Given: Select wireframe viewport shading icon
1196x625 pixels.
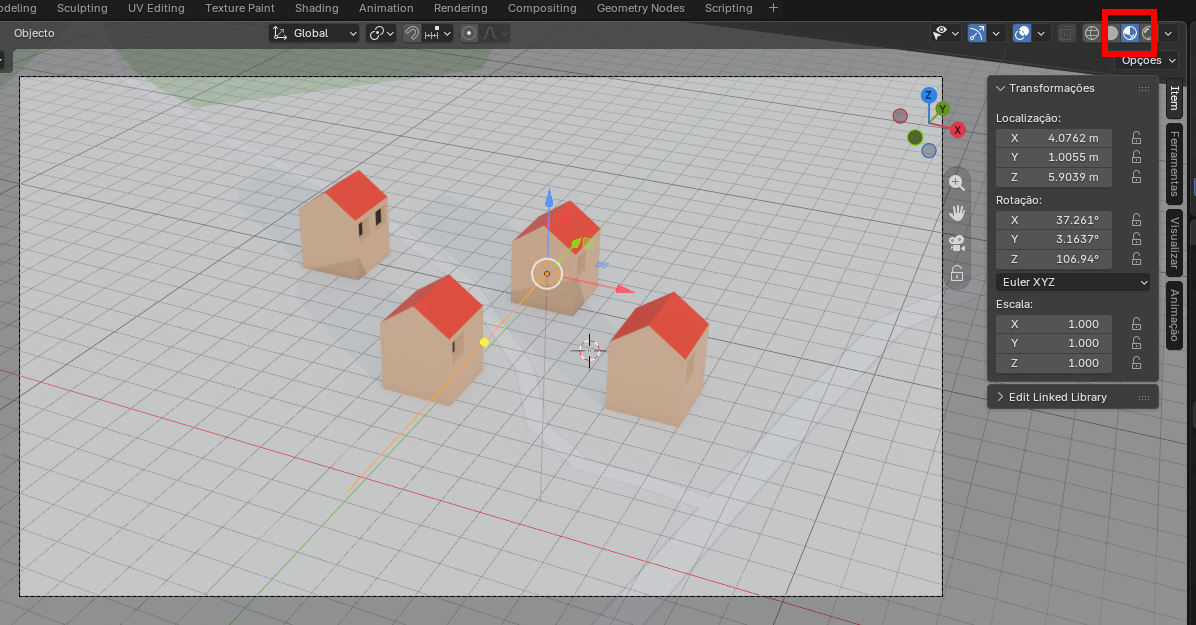Looking at the screenshot, I should (1092, 33).
